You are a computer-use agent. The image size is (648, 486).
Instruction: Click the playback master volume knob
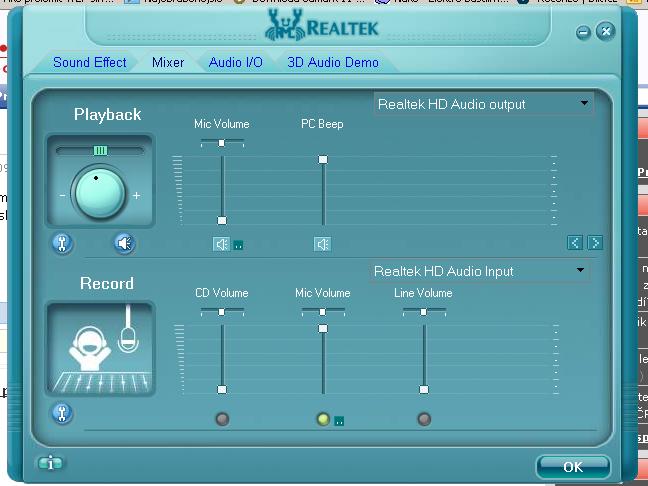click(x=100, y=193)
